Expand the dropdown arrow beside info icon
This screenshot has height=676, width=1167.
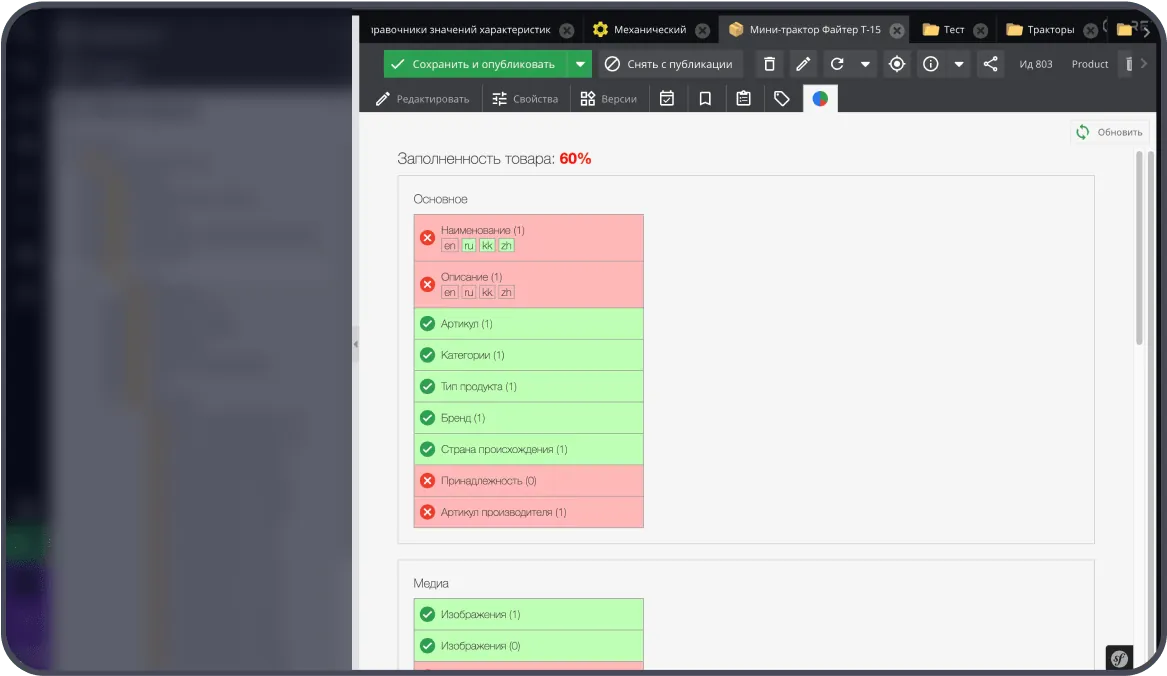(x=959, y=64)
